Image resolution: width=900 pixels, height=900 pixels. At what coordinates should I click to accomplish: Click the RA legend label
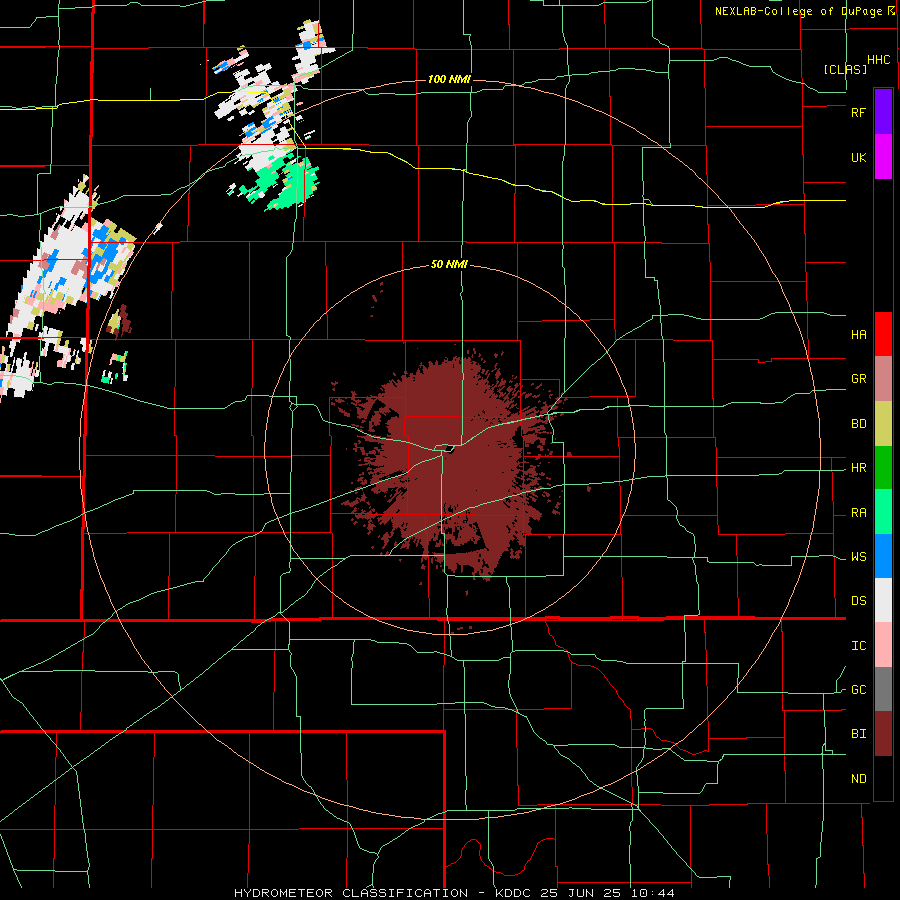(858, 513)
